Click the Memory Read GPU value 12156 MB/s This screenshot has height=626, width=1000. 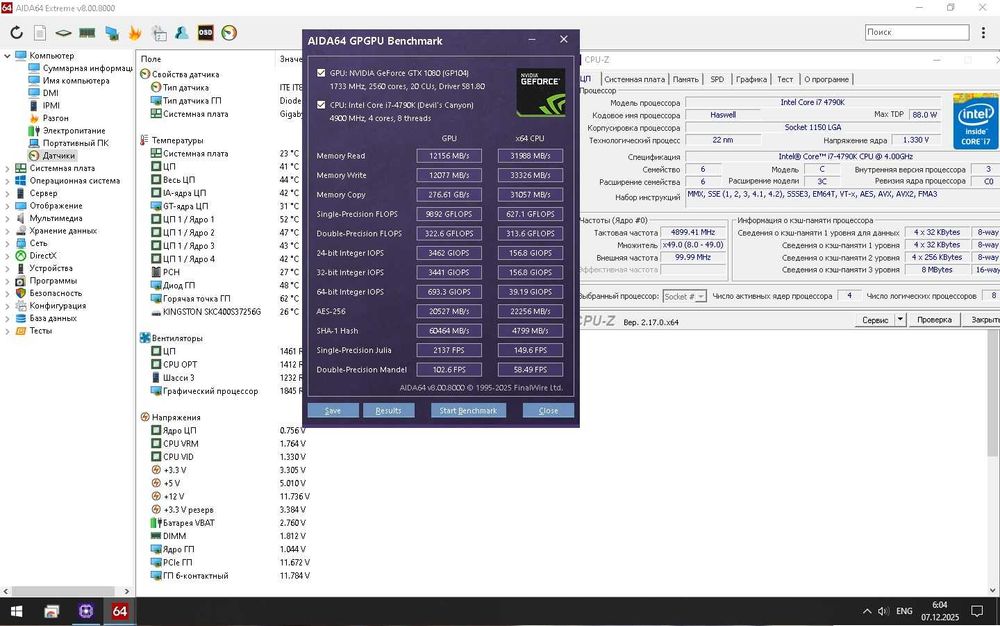(449, 156)
